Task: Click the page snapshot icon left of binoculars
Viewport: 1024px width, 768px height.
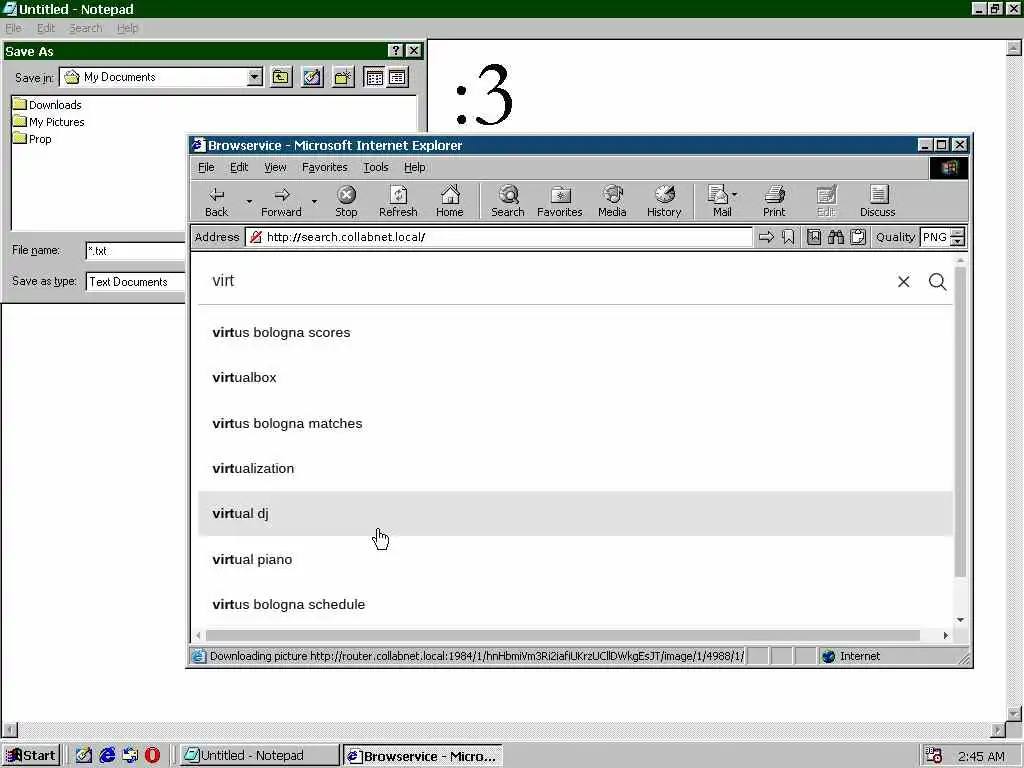Action: (x=814, y=237)
